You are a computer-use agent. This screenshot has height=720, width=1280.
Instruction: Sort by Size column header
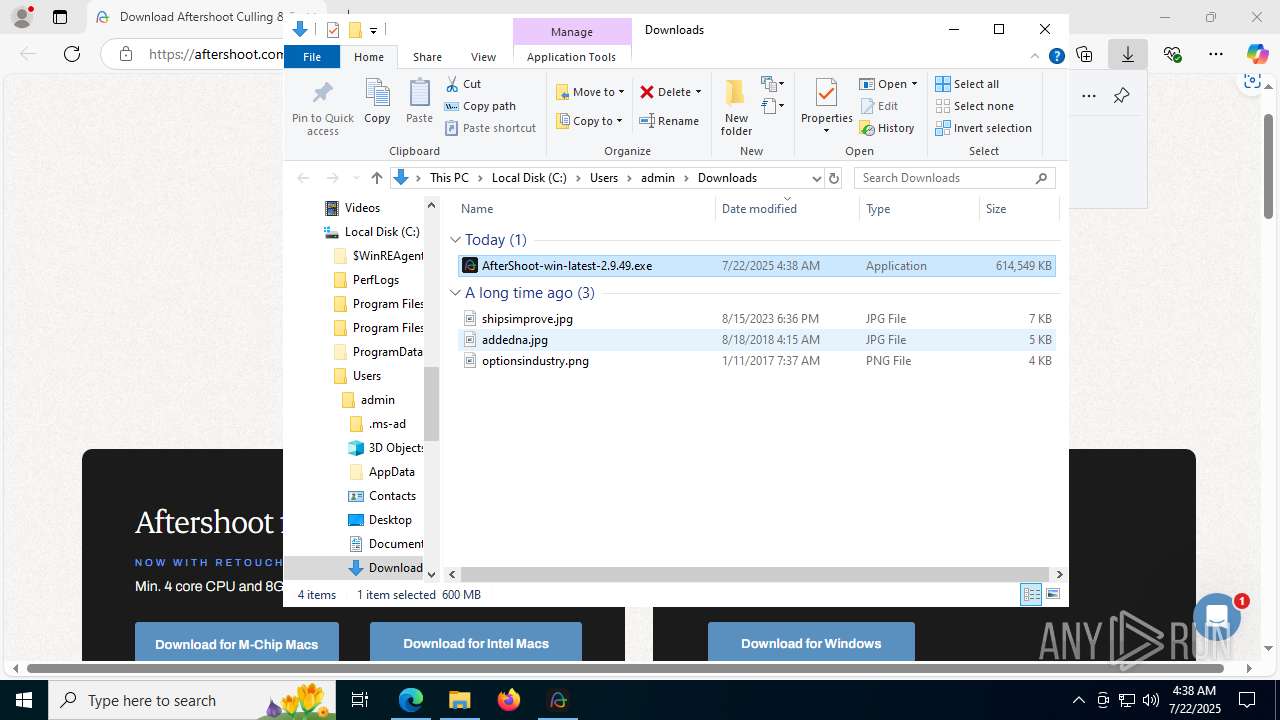coord(1018,209)
